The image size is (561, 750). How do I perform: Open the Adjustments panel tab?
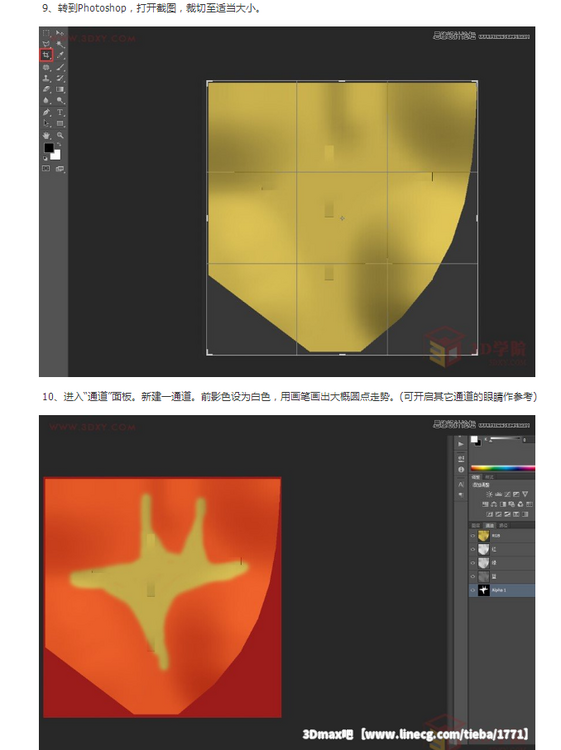475,477
